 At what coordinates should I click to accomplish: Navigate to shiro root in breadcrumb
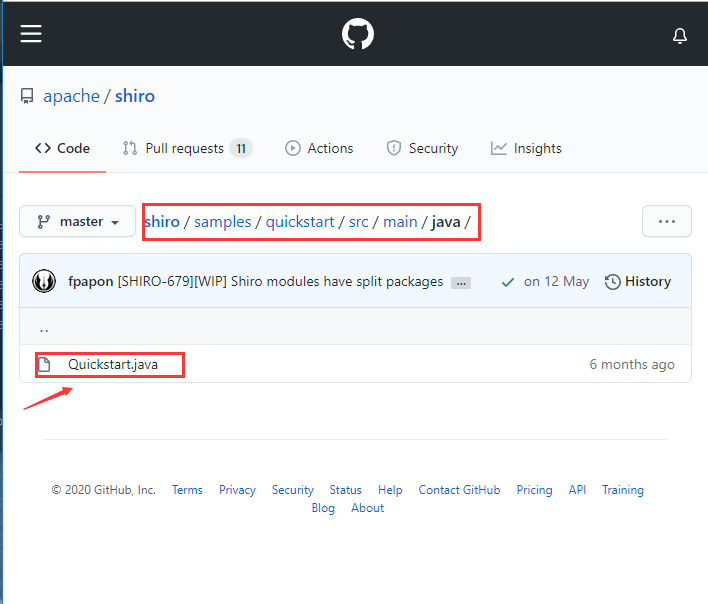pyautogui.click(x=162, y=222)
